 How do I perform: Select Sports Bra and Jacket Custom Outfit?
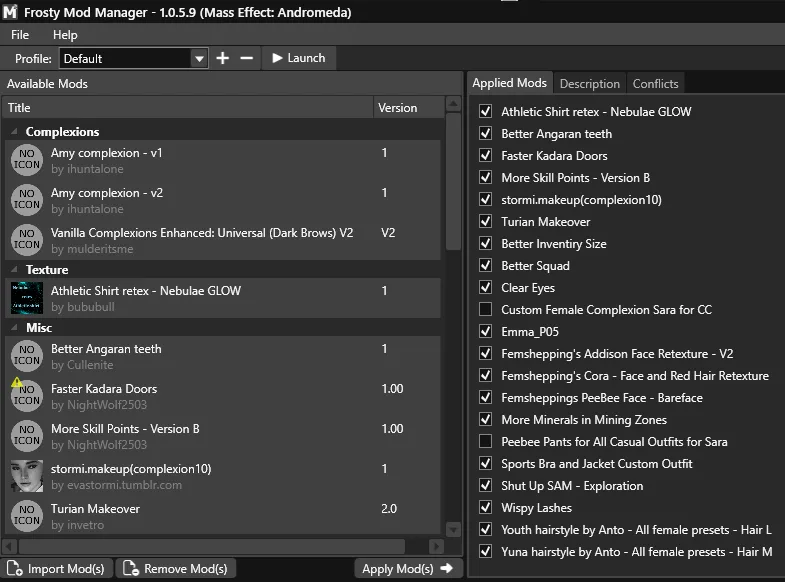coord(596,464)
